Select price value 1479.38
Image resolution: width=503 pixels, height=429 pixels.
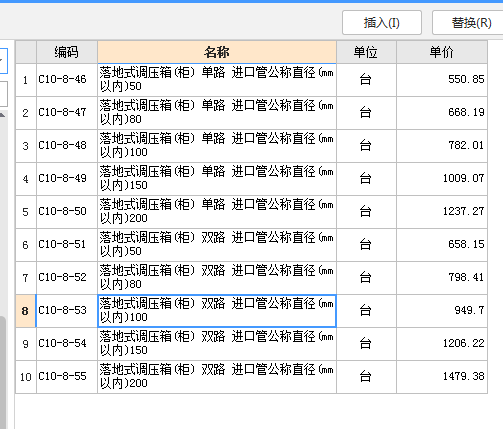coord(463,376)
